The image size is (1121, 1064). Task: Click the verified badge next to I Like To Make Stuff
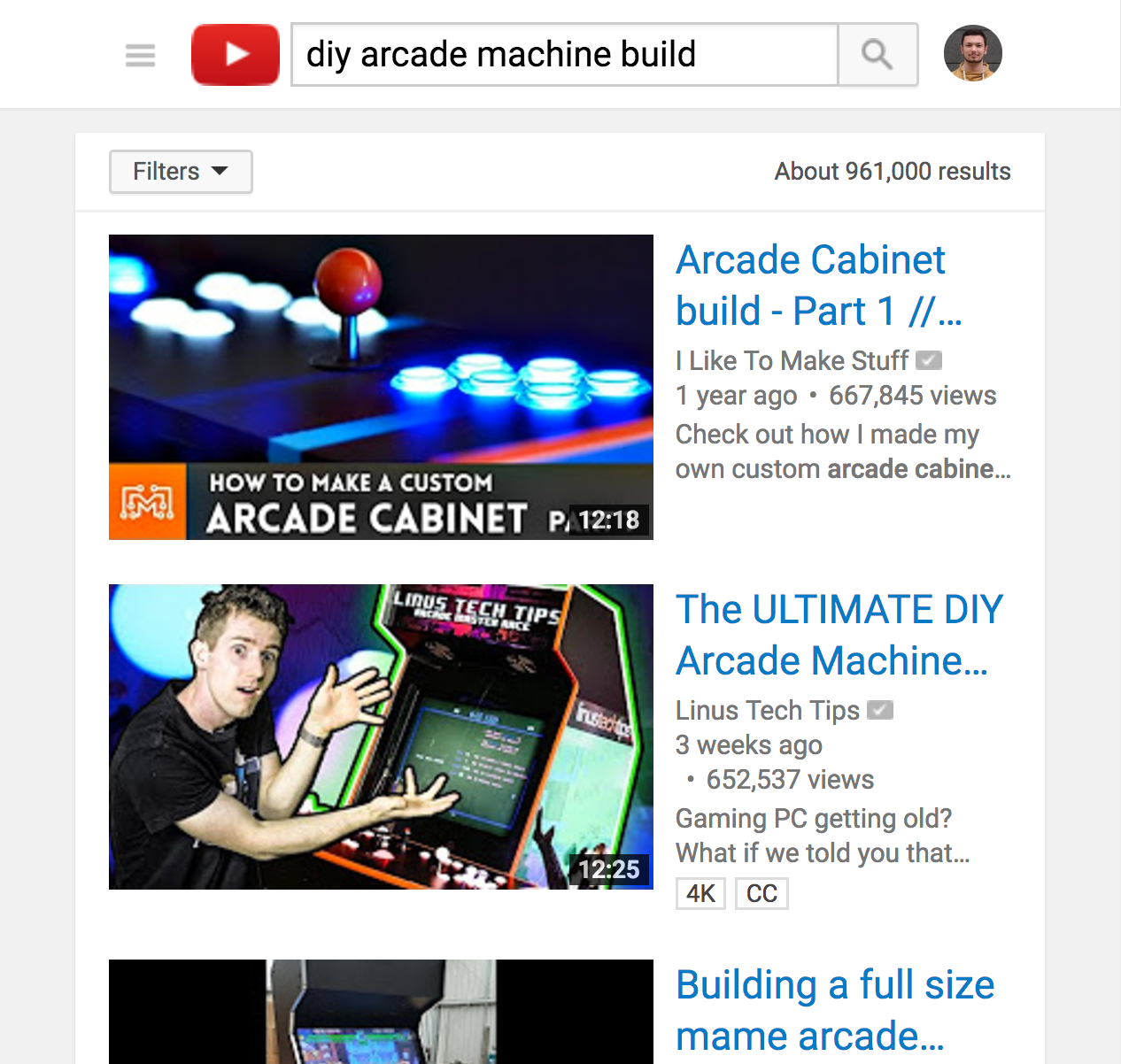tap(930, 359)
